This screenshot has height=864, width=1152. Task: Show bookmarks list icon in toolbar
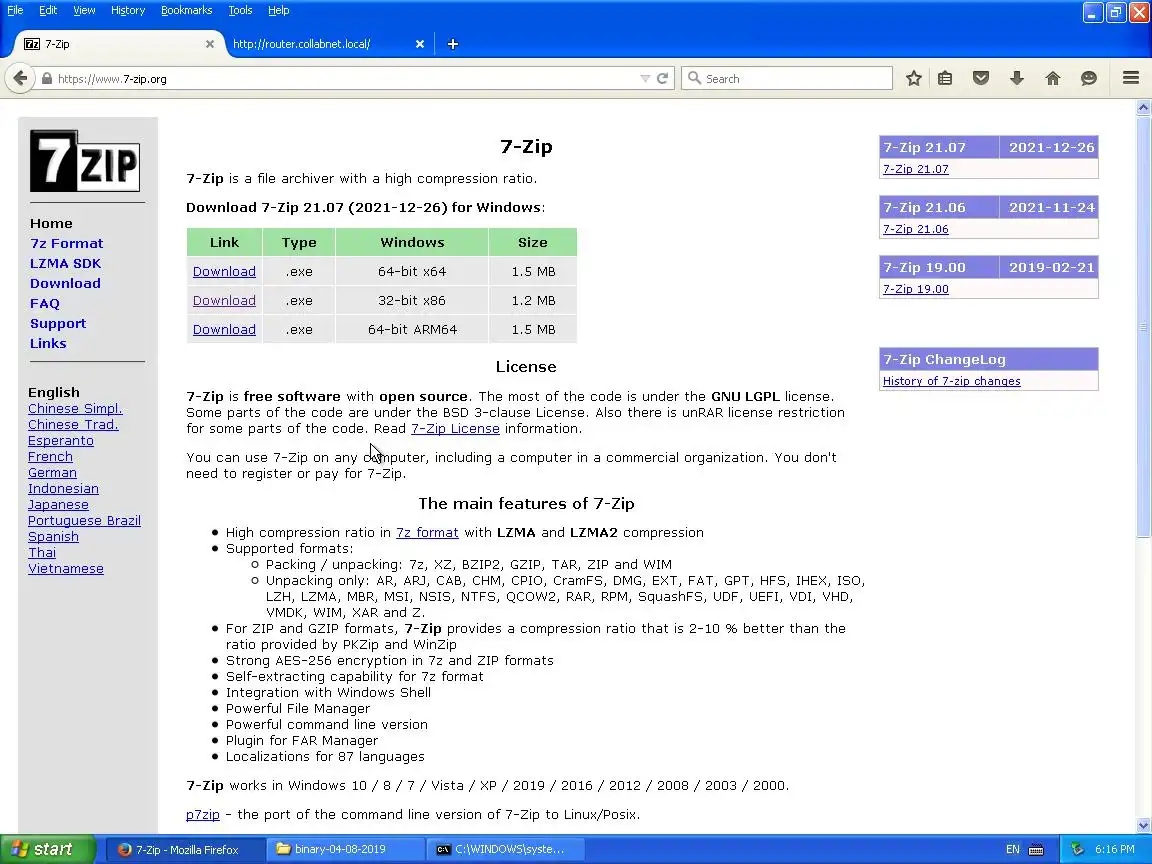(x=945, y=78)
